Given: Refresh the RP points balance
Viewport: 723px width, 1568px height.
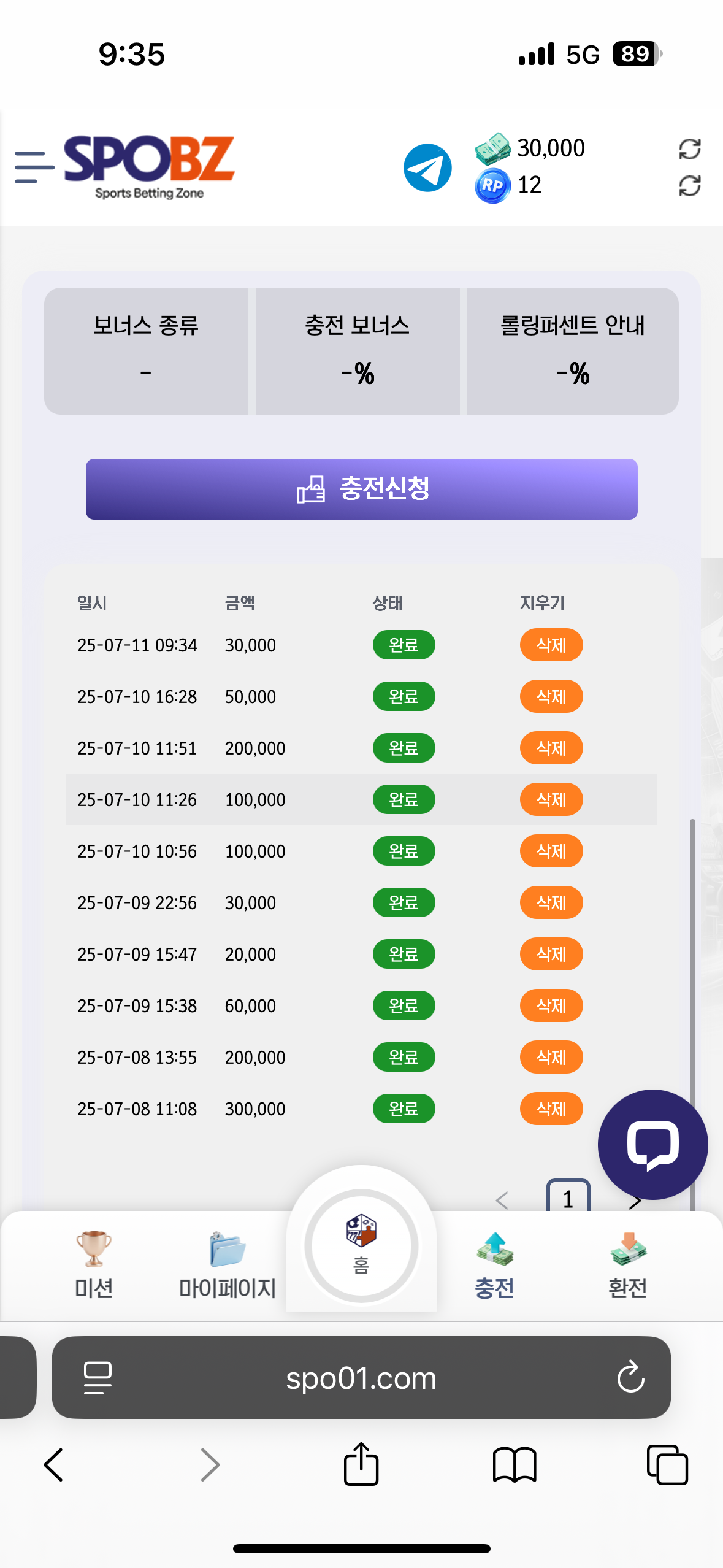Looking at the screenshot, I should coord(689,186).
